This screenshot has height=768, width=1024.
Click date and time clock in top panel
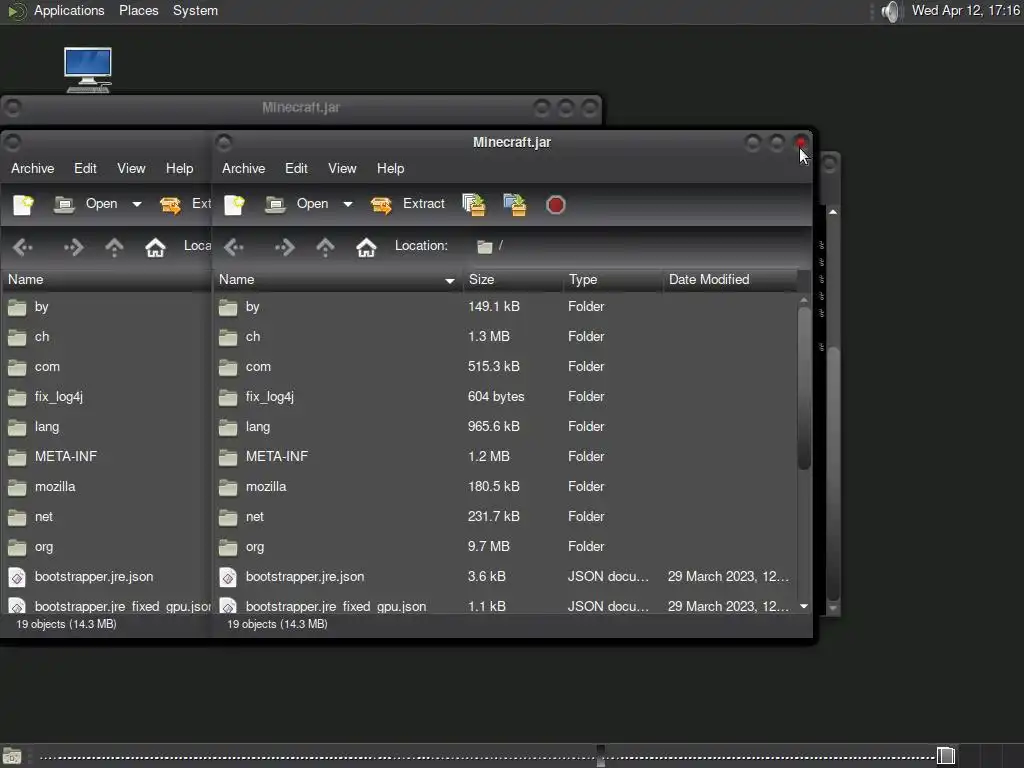966,11
